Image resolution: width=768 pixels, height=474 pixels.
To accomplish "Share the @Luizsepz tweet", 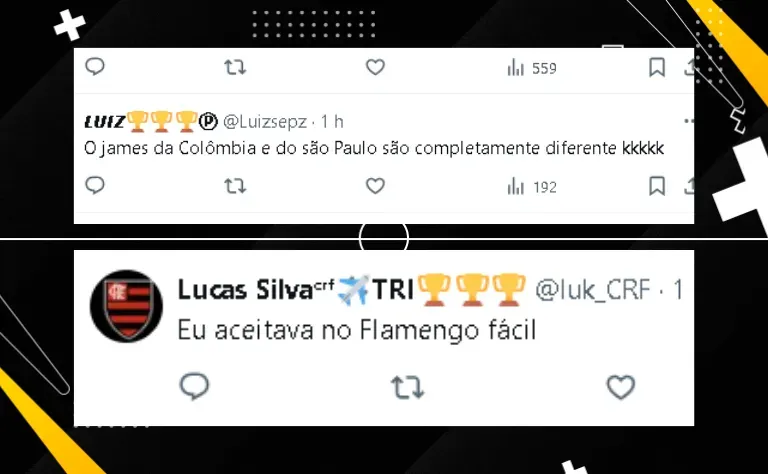I will [689, 186].
